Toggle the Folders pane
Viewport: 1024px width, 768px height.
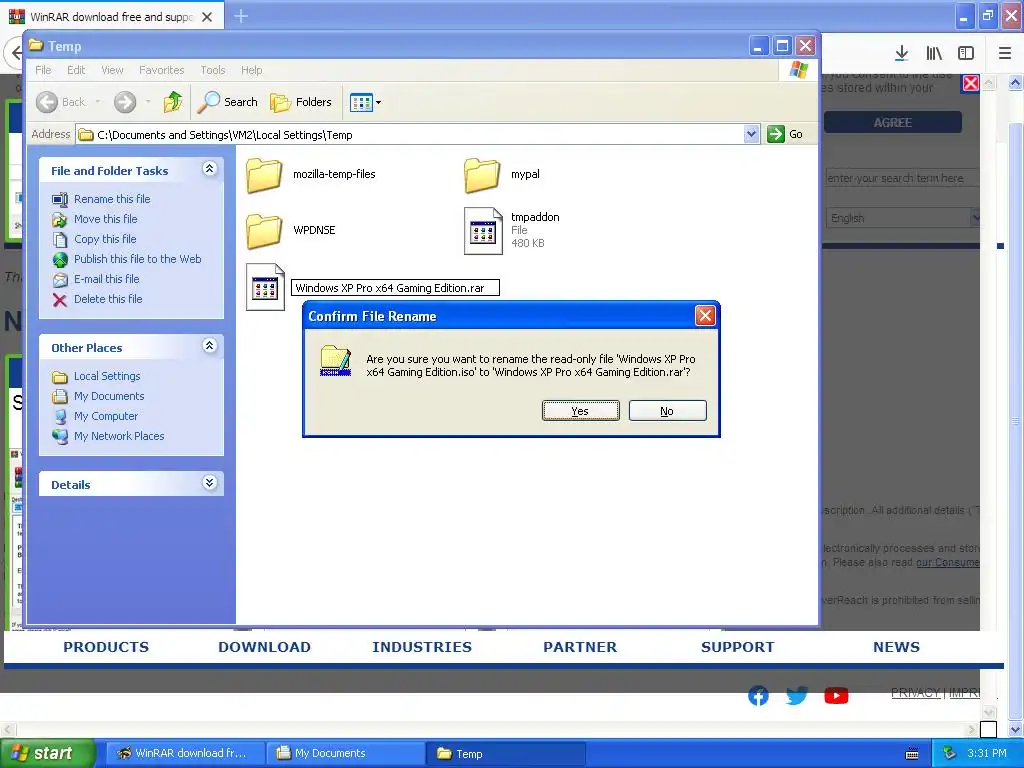tap(301, 102)
